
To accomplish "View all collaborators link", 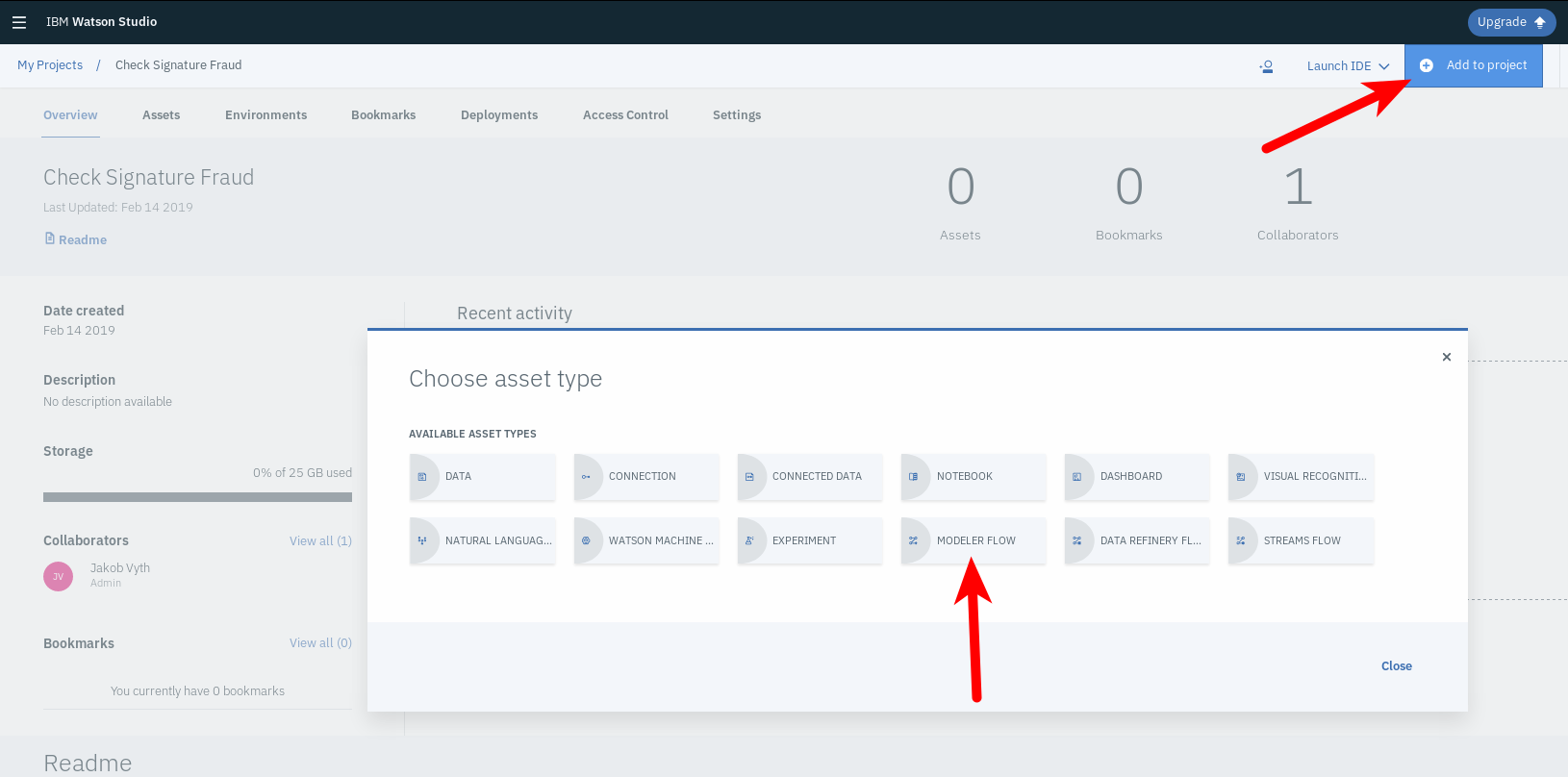I will tap(320, 541).
